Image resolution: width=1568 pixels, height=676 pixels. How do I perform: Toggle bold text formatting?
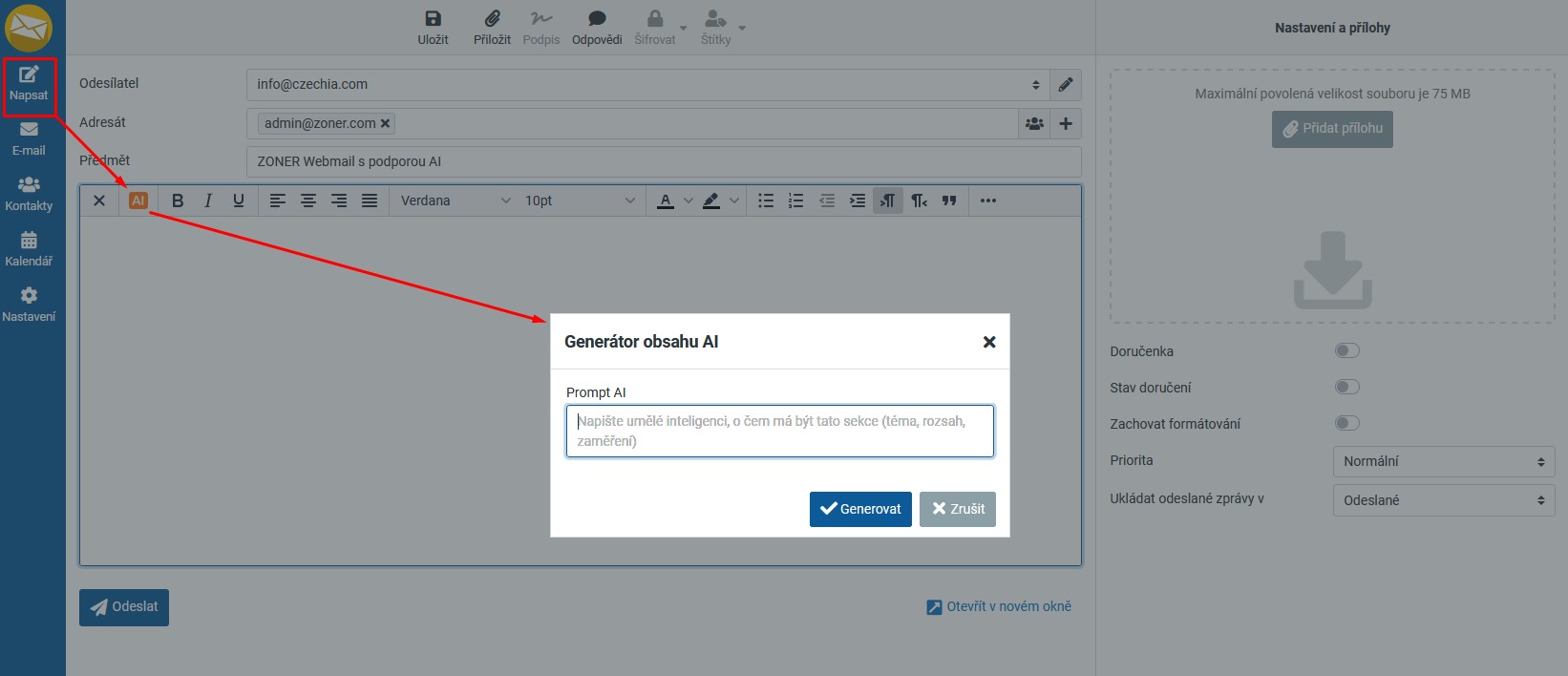(178, 201)
